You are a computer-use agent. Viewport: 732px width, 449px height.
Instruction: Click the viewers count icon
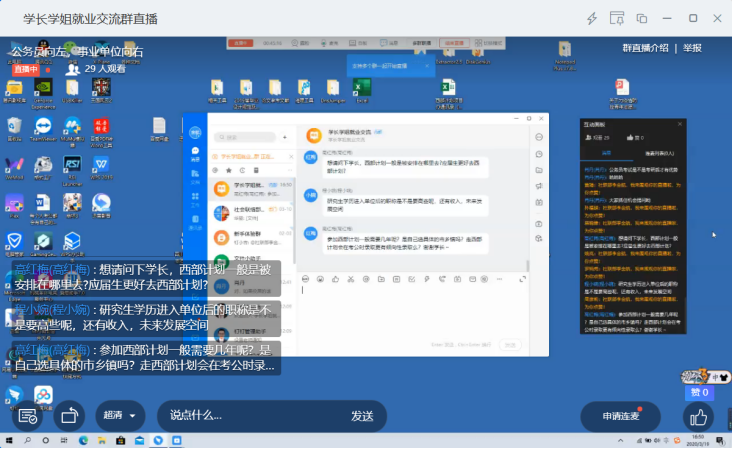(x=73, y=69)
